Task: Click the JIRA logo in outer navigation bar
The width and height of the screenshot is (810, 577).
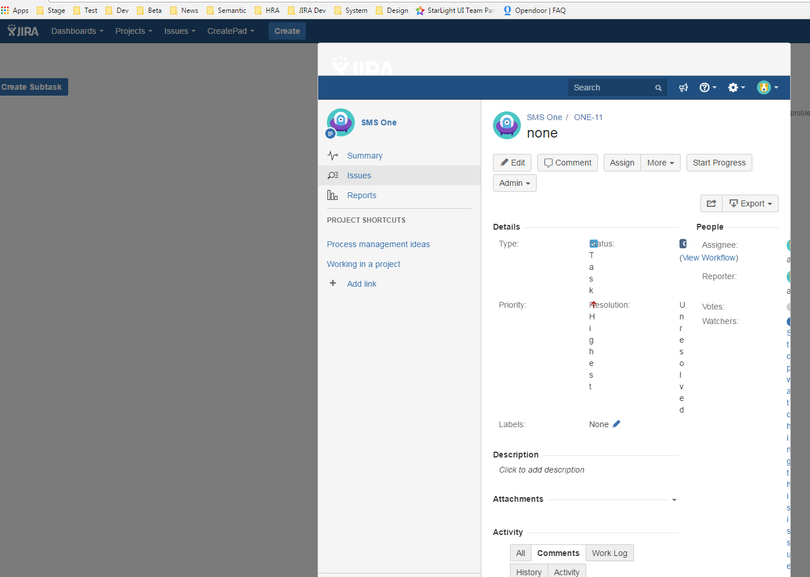Action: 23,31
